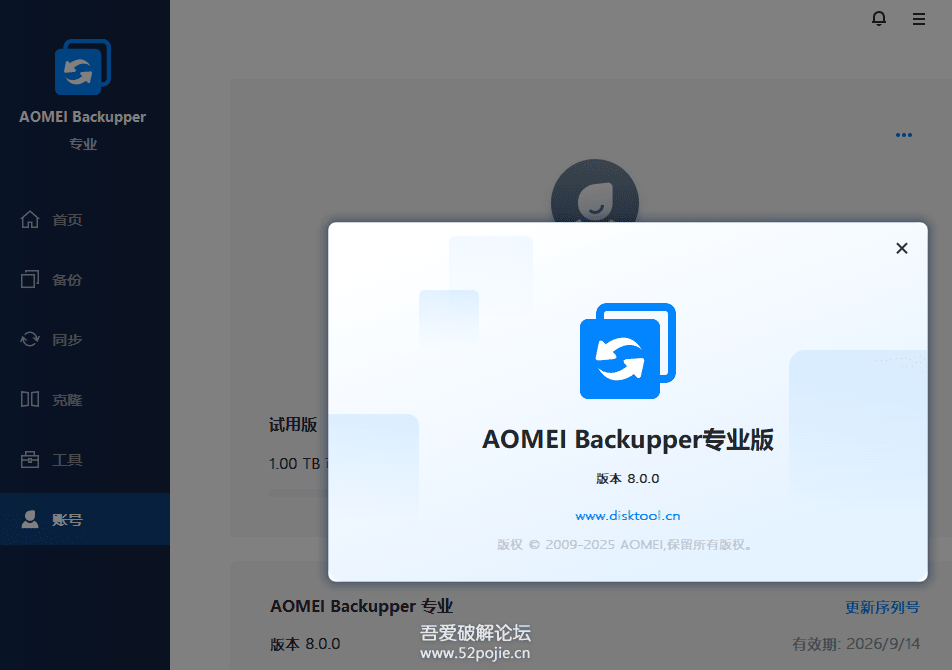Select the 首页 home icon in sidebar
952x670 pixels.
click(x=30, y=219)
